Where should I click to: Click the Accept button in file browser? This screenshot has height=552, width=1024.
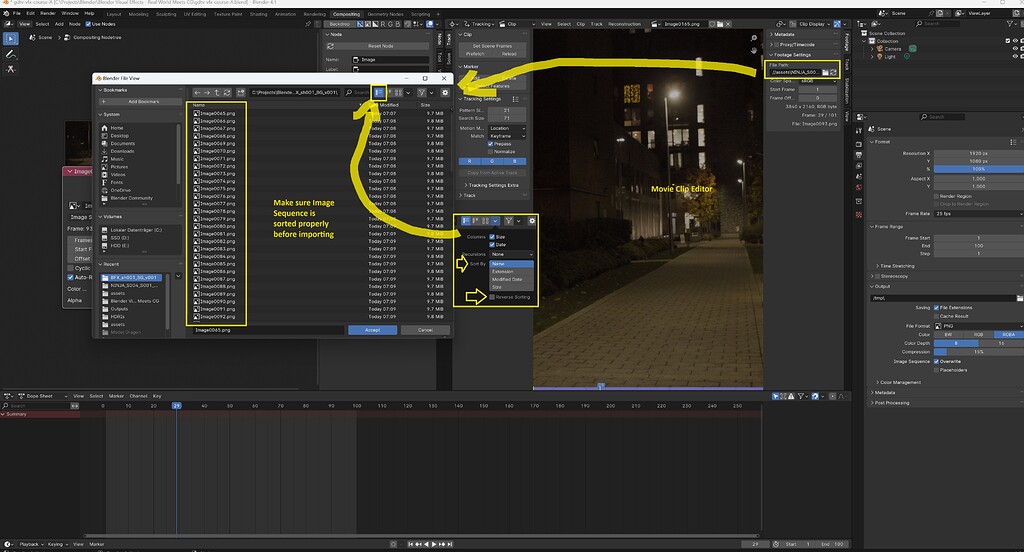[373, 329]
